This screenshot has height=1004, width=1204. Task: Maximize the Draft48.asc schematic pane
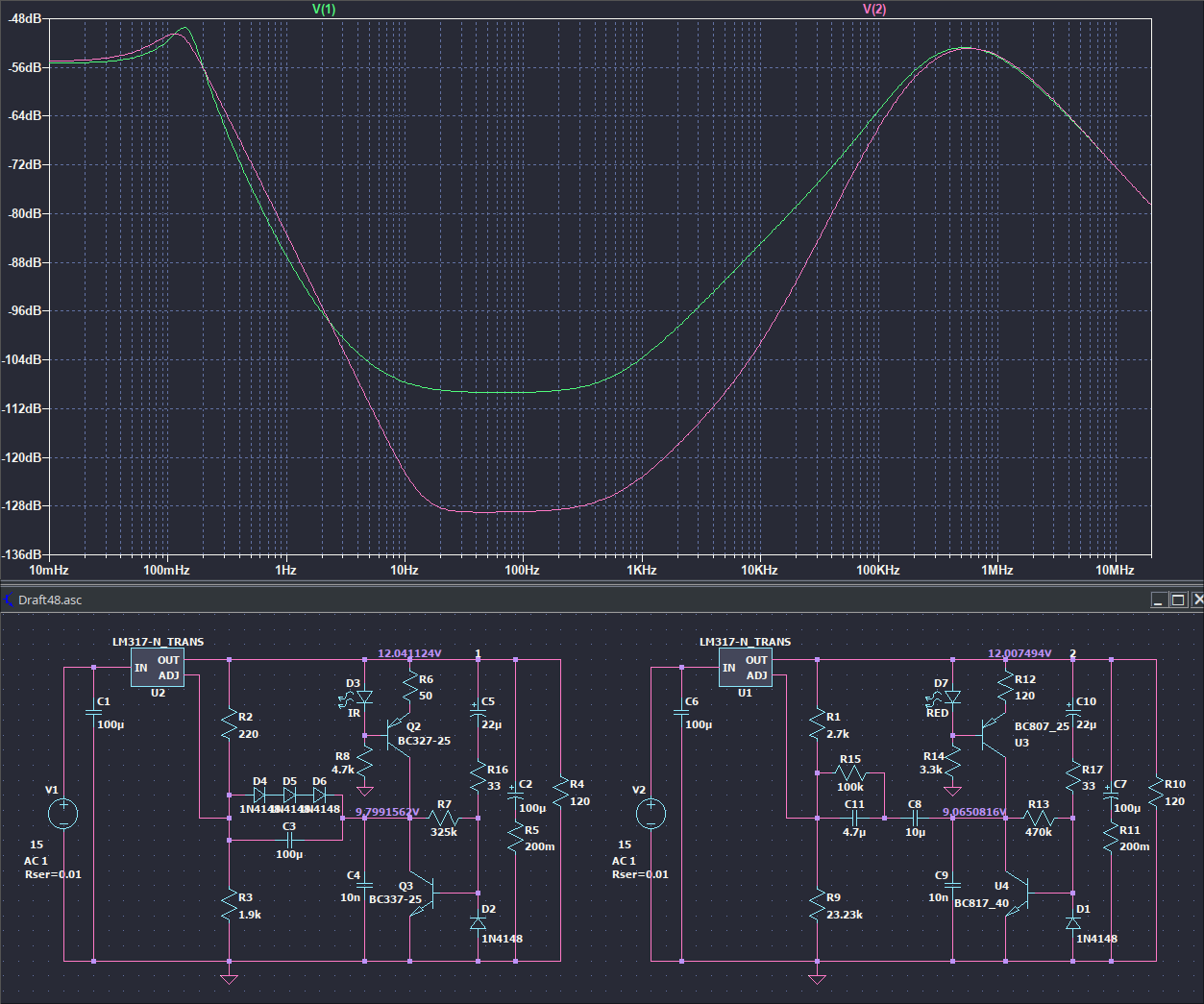1178,600
